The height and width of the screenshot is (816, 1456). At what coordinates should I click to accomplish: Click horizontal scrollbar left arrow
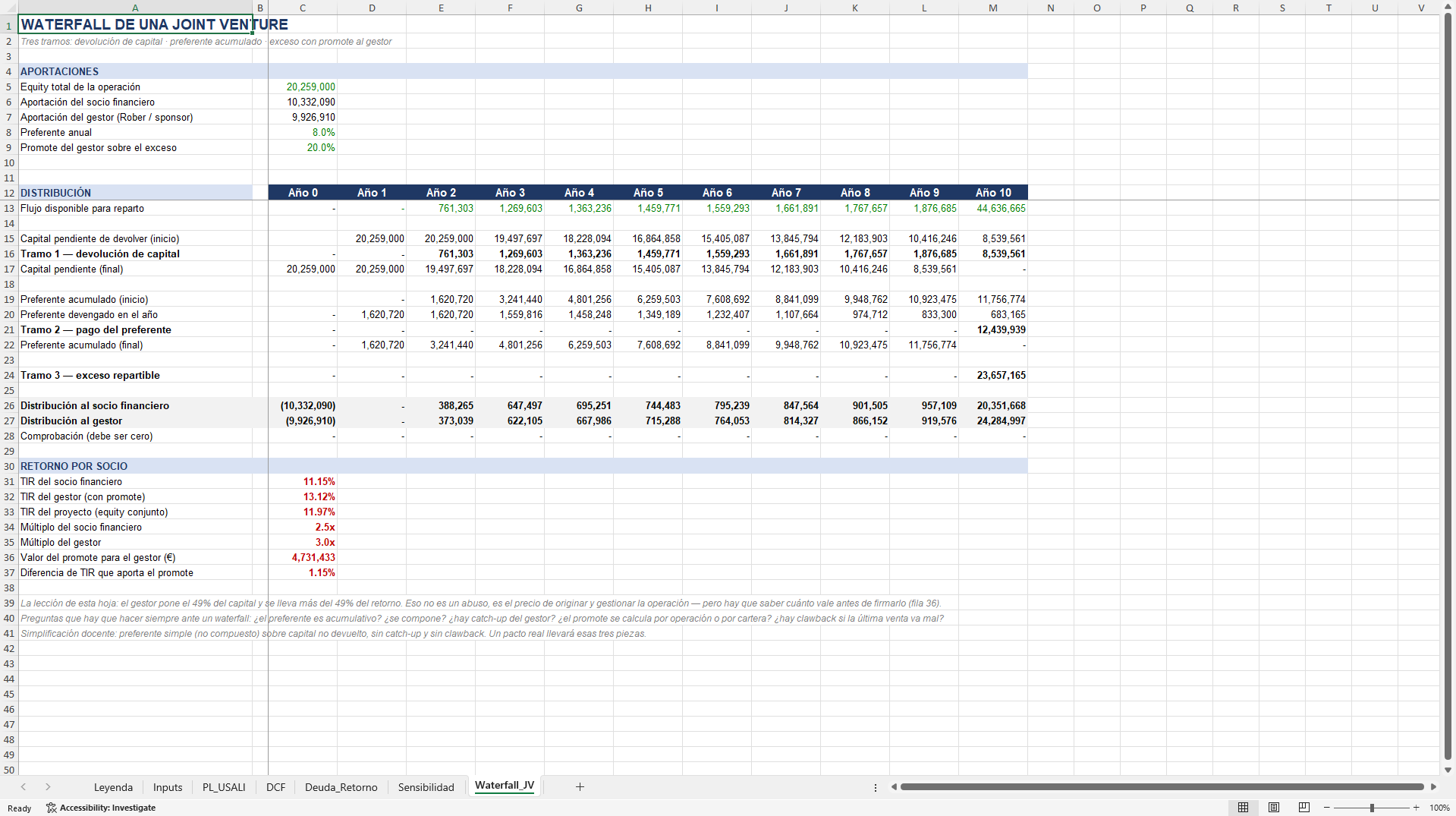(x=894, y=787)
